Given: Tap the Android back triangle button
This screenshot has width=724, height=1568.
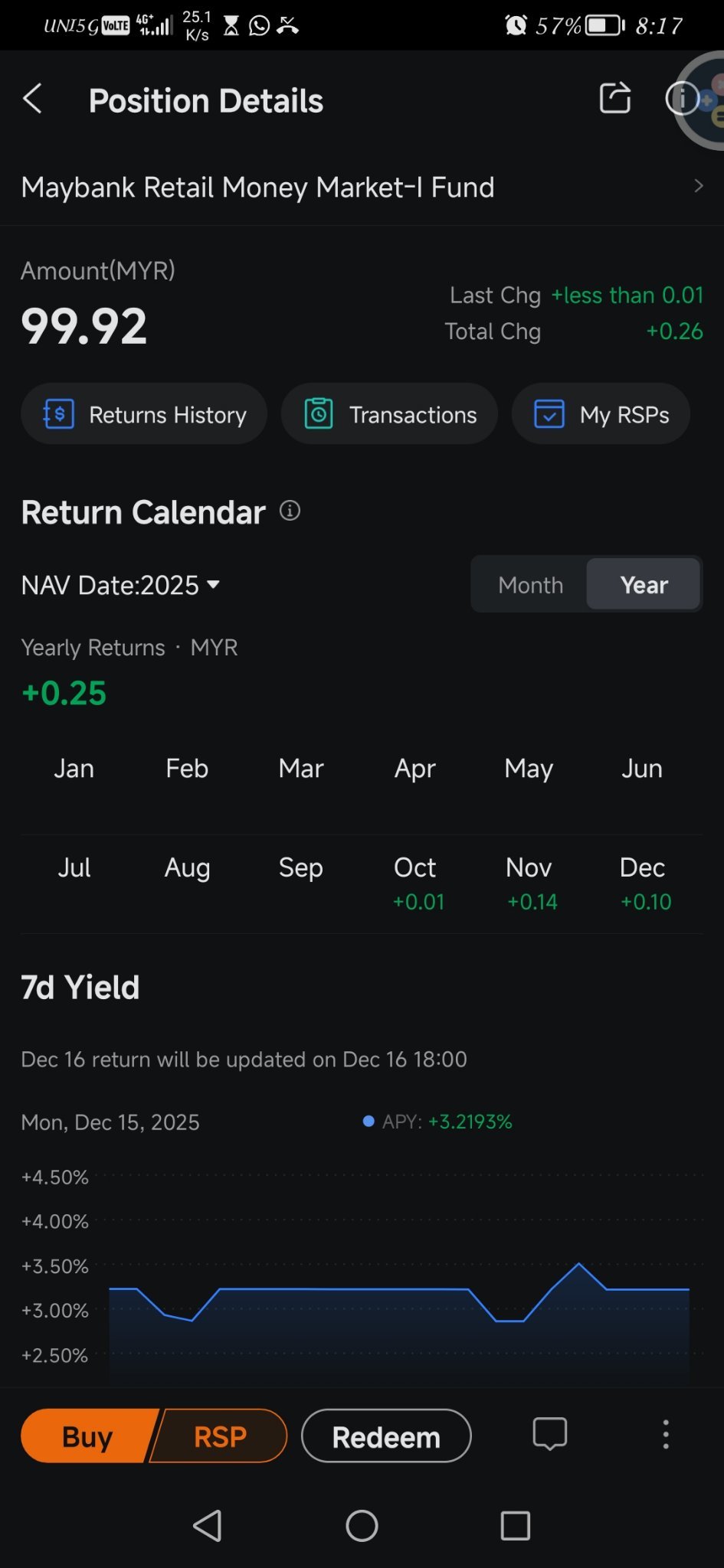Looking at the screenshot, I should [x=208, y=1525].
